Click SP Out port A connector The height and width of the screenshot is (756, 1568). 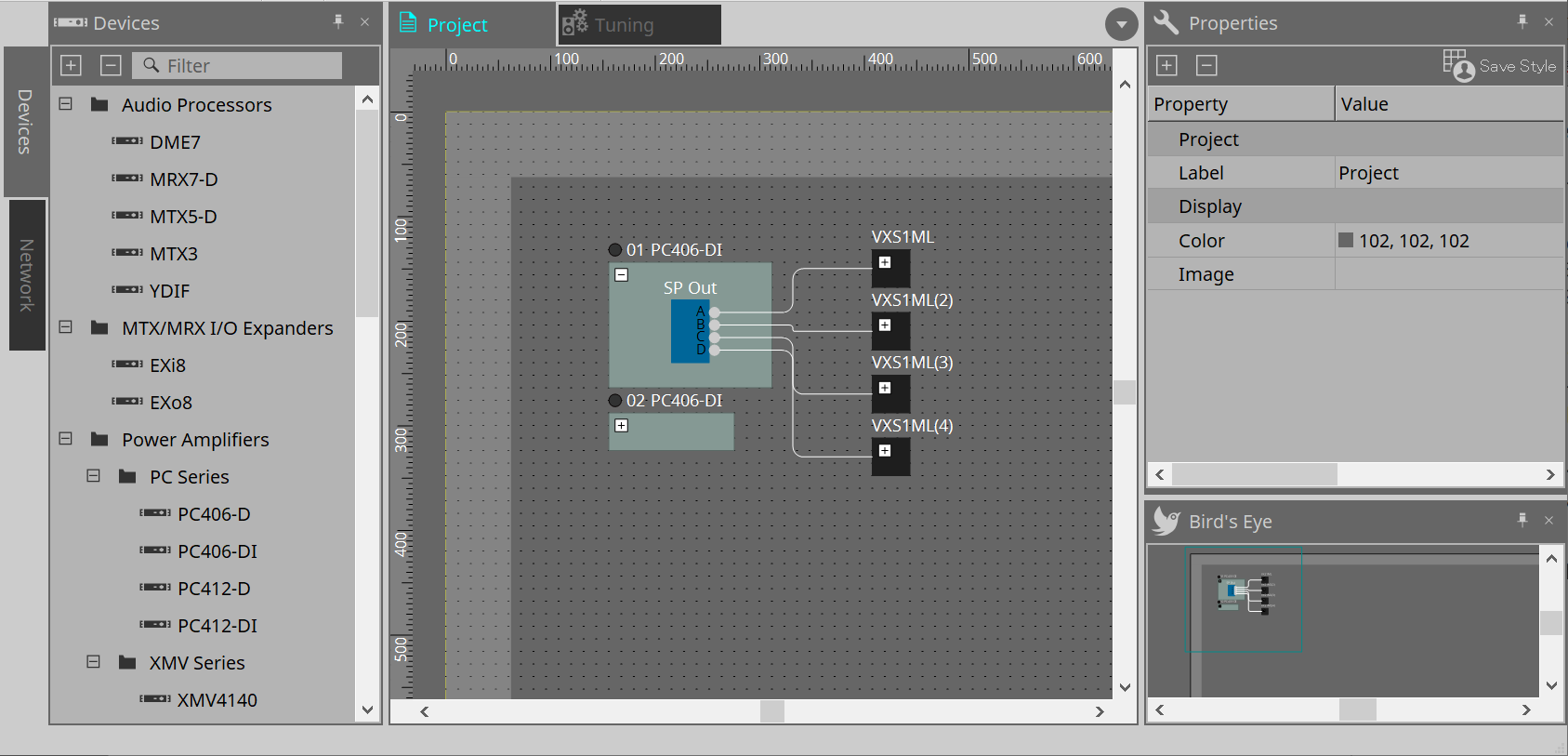(715, 313)
